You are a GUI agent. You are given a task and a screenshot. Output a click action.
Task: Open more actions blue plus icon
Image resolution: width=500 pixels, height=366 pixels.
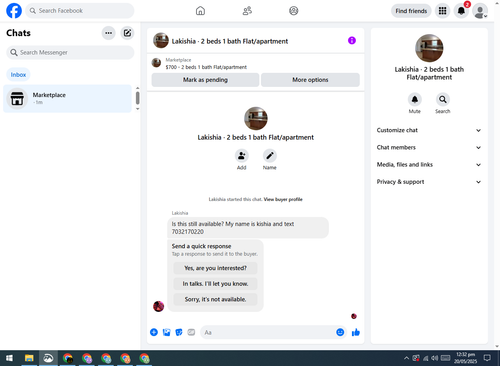click(x=154, y=332)
